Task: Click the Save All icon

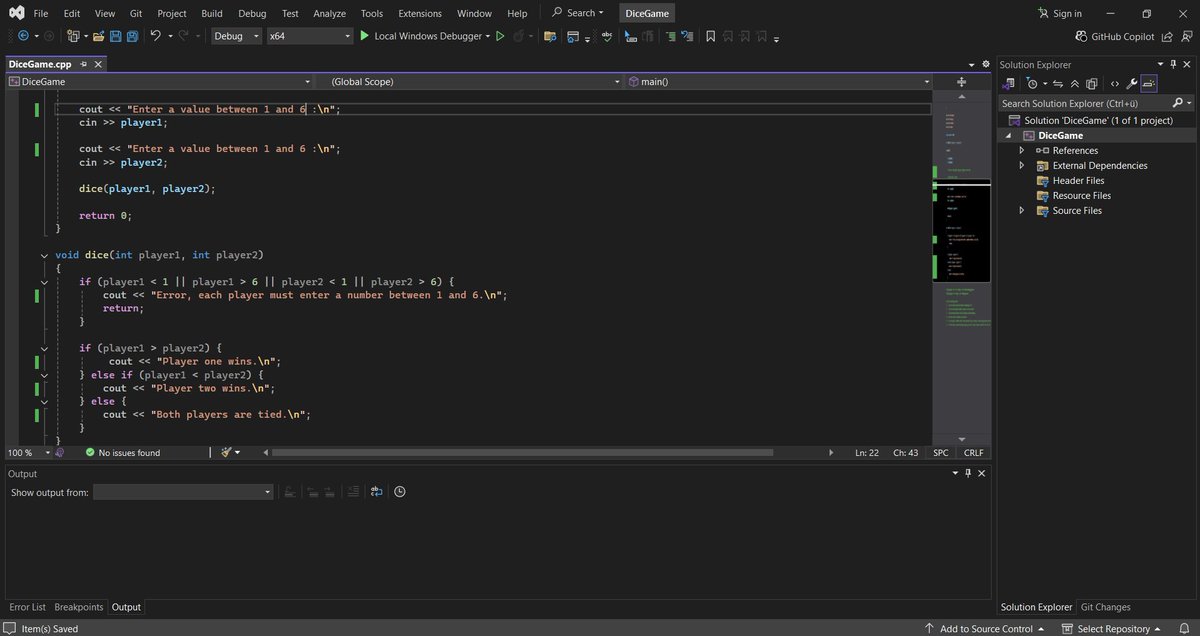Action: [x=133, y=36]
